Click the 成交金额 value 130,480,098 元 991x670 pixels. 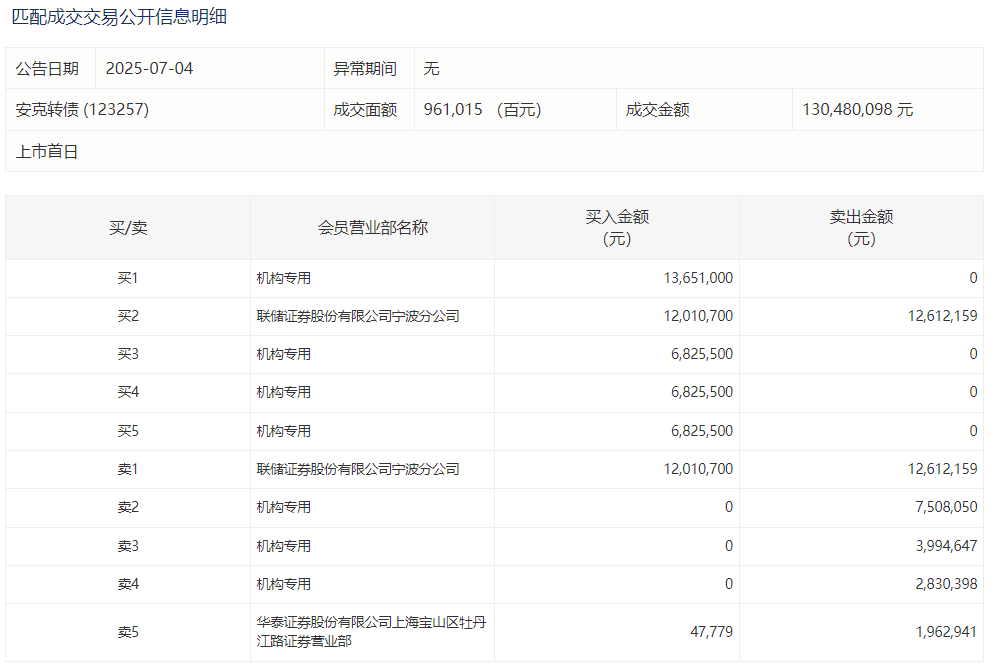(x=857, y=110)
